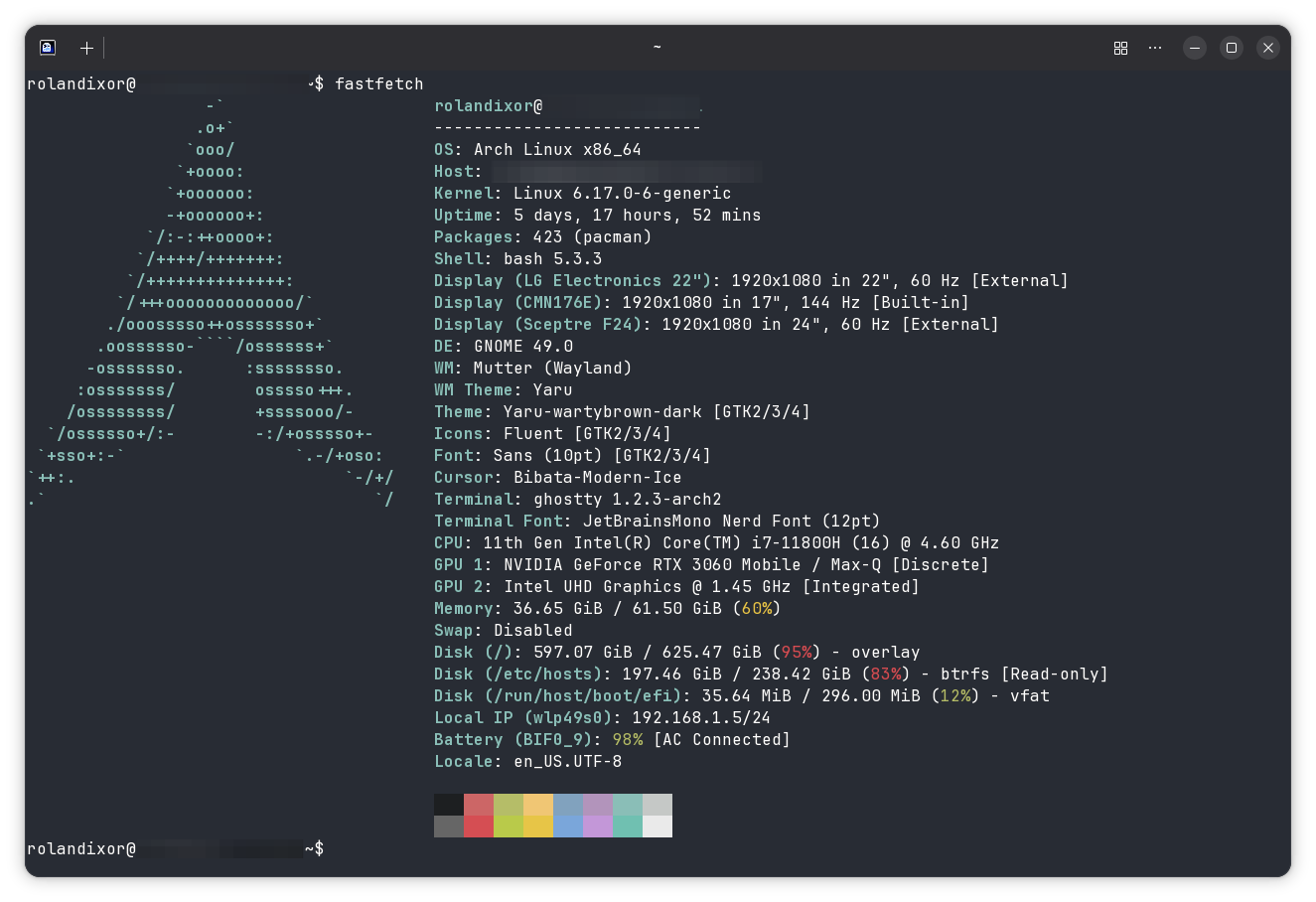
Task: Click the dark red swatch in top row
Action: coord(479,805)
